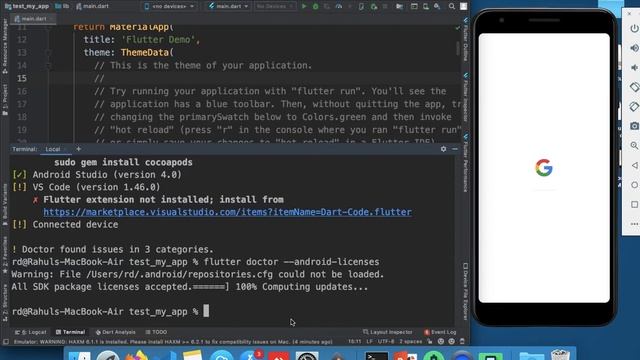Open main.dart run configuration dropdown
Image resolution: width=640 pixels, height=360 pixels.
click(228, 7)
